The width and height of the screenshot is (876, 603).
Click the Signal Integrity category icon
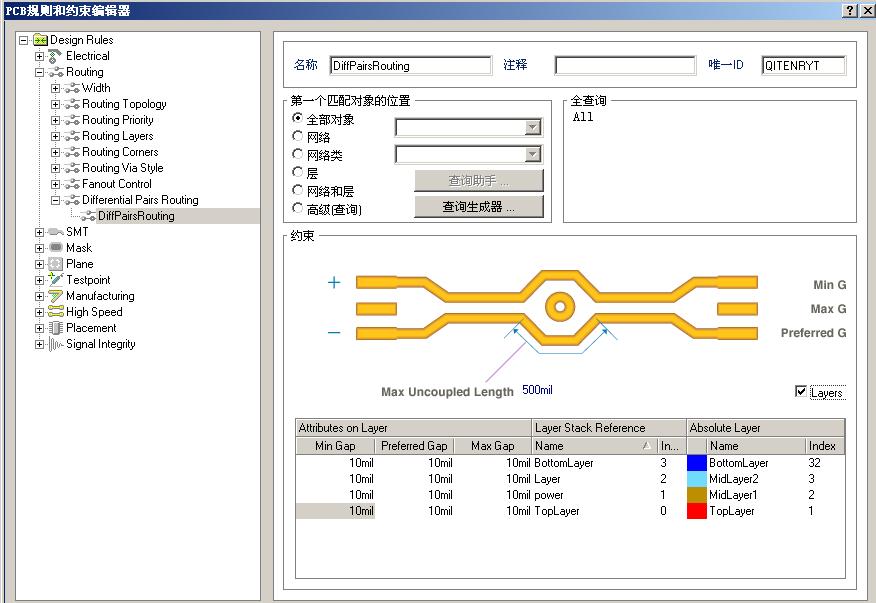[55, 344]
